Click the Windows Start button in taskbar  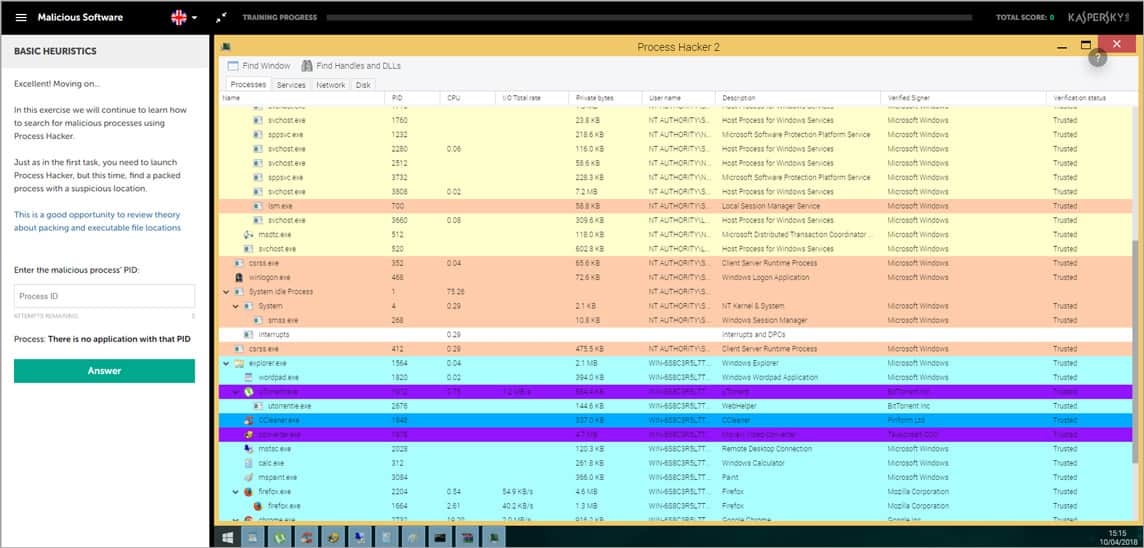pos(228,537)
